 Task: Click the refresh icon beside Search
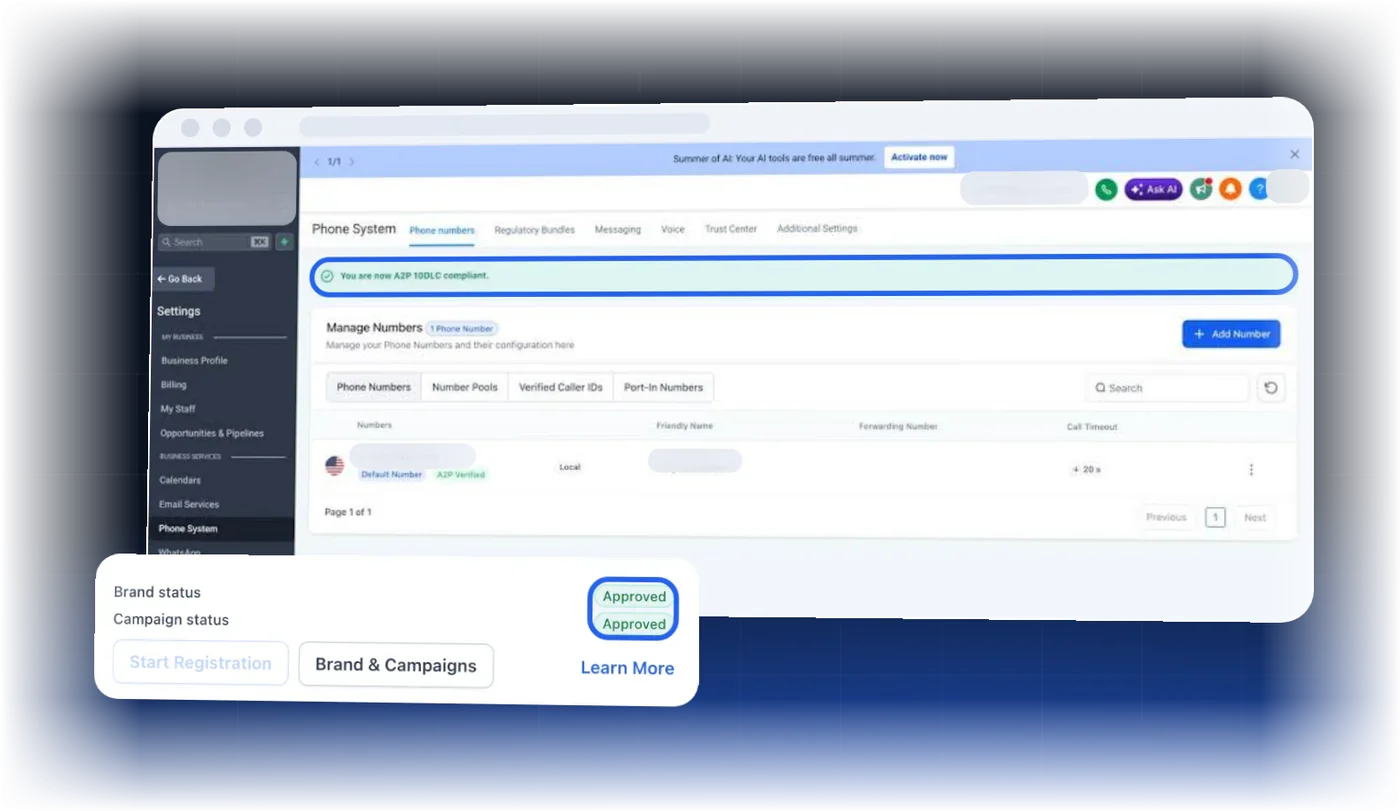1271,388
